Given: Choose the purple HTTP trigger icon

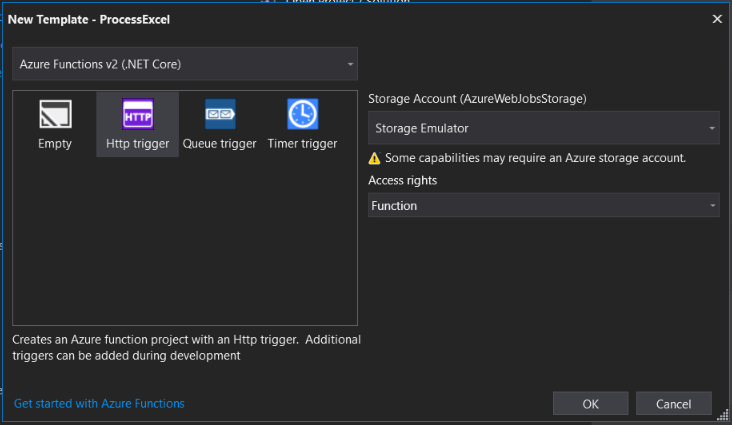Looking at the screenshot, I should pyautogui.click(x=138, y=114).
